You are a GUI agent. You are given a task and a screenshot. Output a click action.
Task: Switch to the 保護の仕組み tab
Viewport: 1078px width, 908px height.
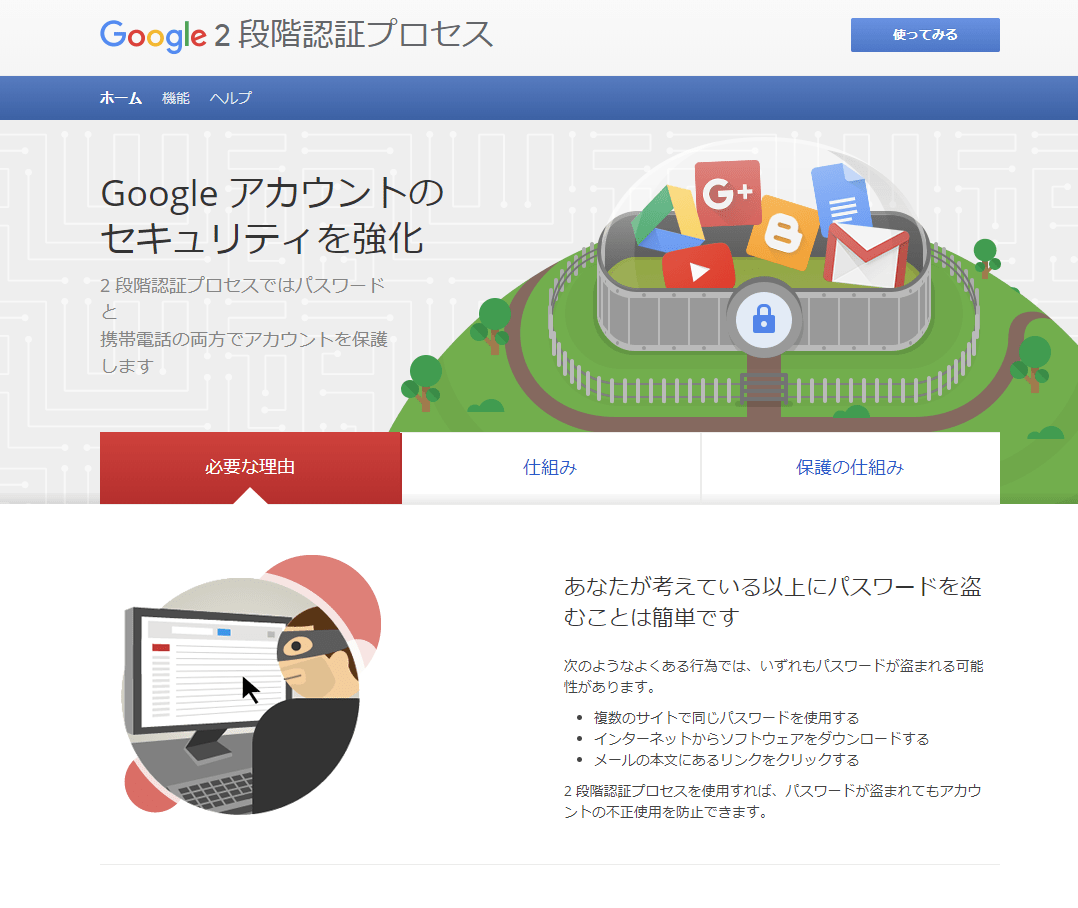850,467
